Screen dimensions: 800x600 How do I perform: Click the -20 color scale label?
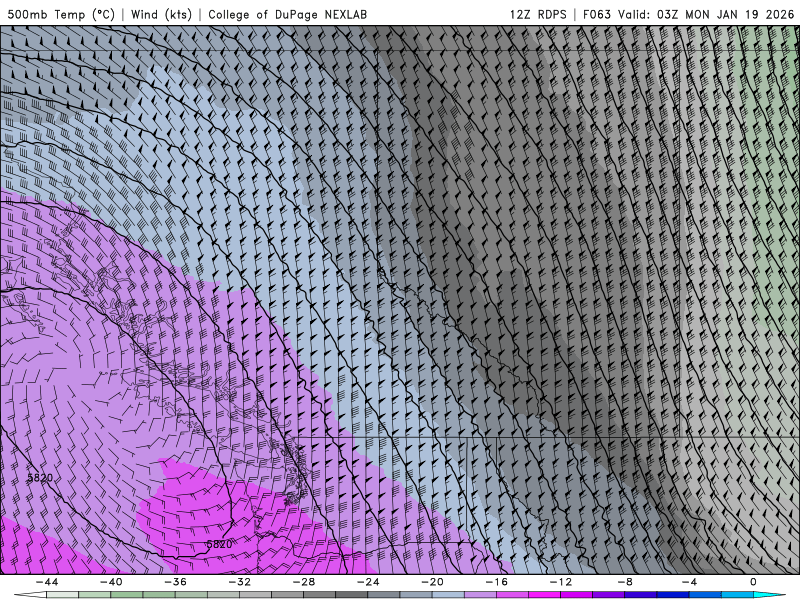coord(432,582)
